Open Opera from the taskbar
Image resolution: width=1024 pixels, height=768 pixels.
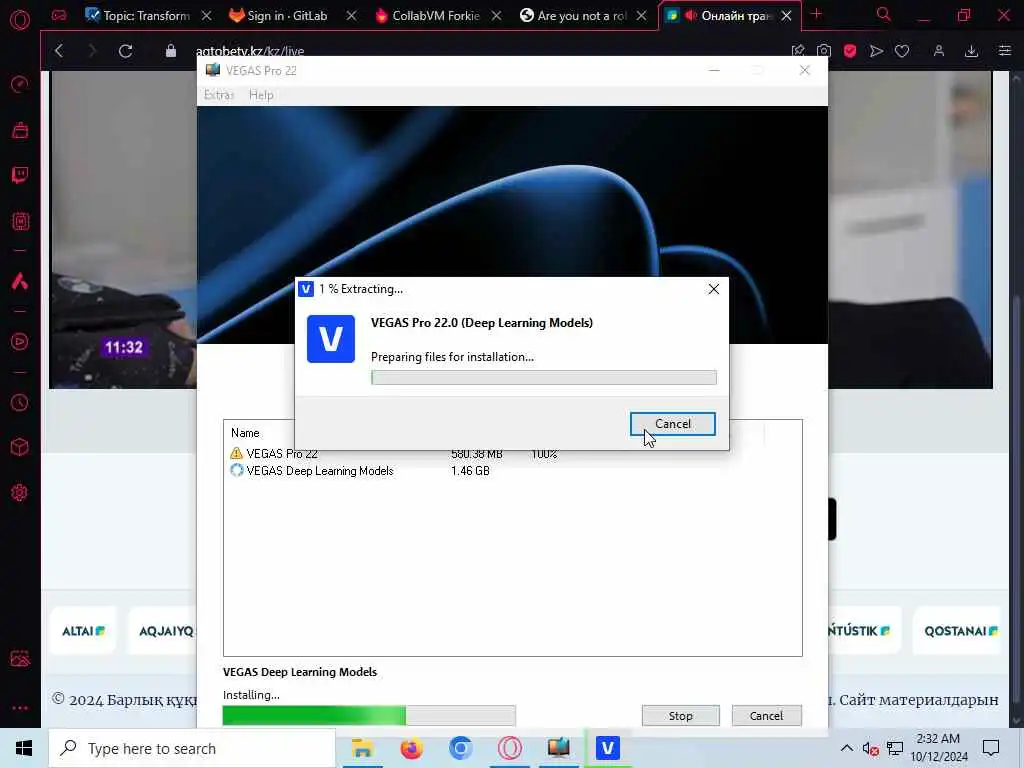pyautogui.click(x=509, y=748)
